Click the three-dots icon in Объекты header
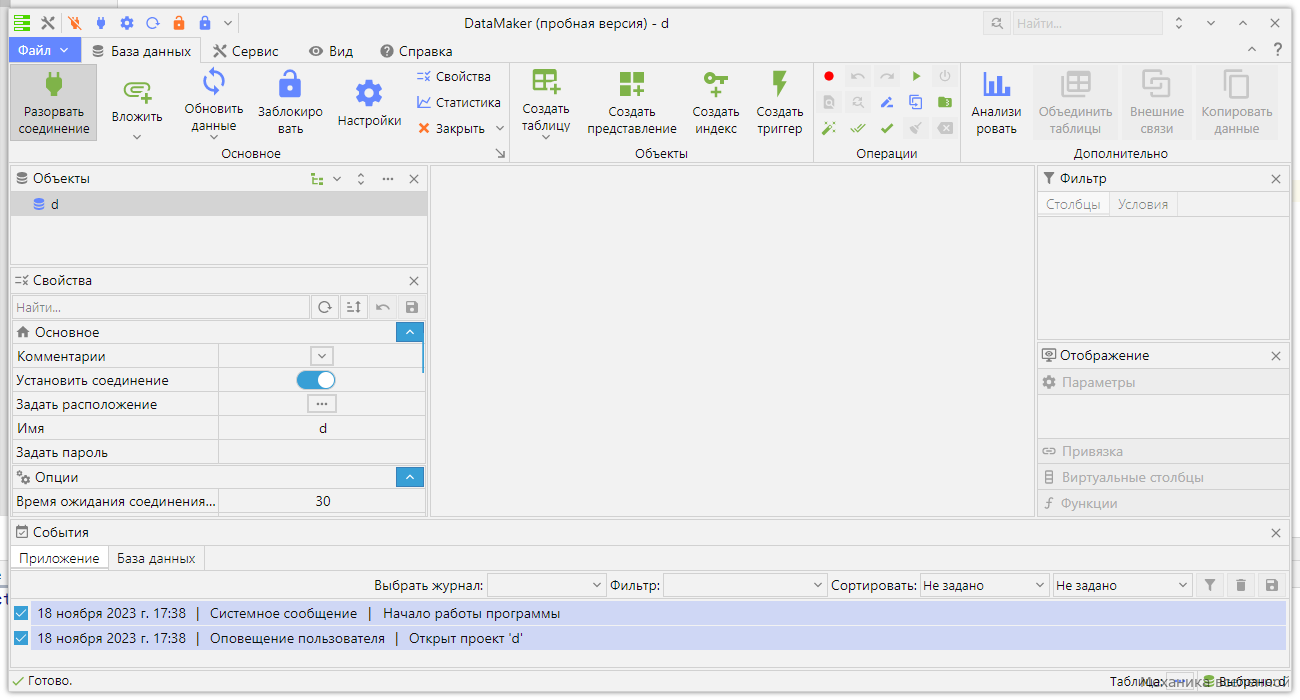The image size is (1300, 700). [388, 179]
